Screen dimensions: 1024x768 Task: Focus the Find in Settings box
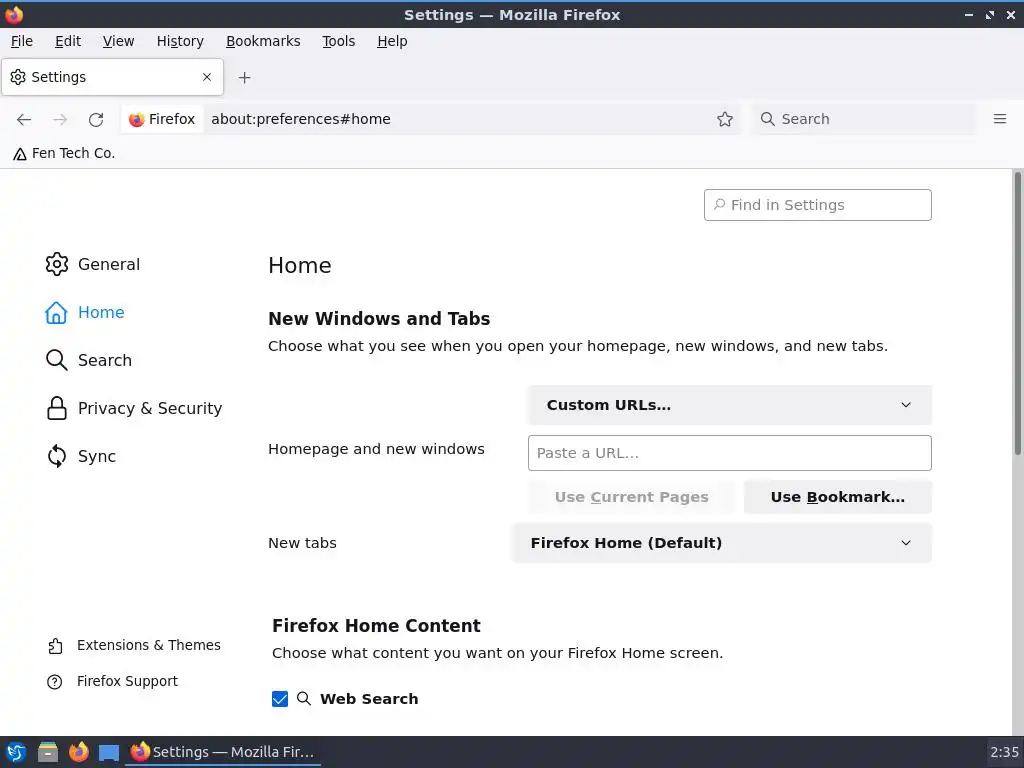coord(818,205)
